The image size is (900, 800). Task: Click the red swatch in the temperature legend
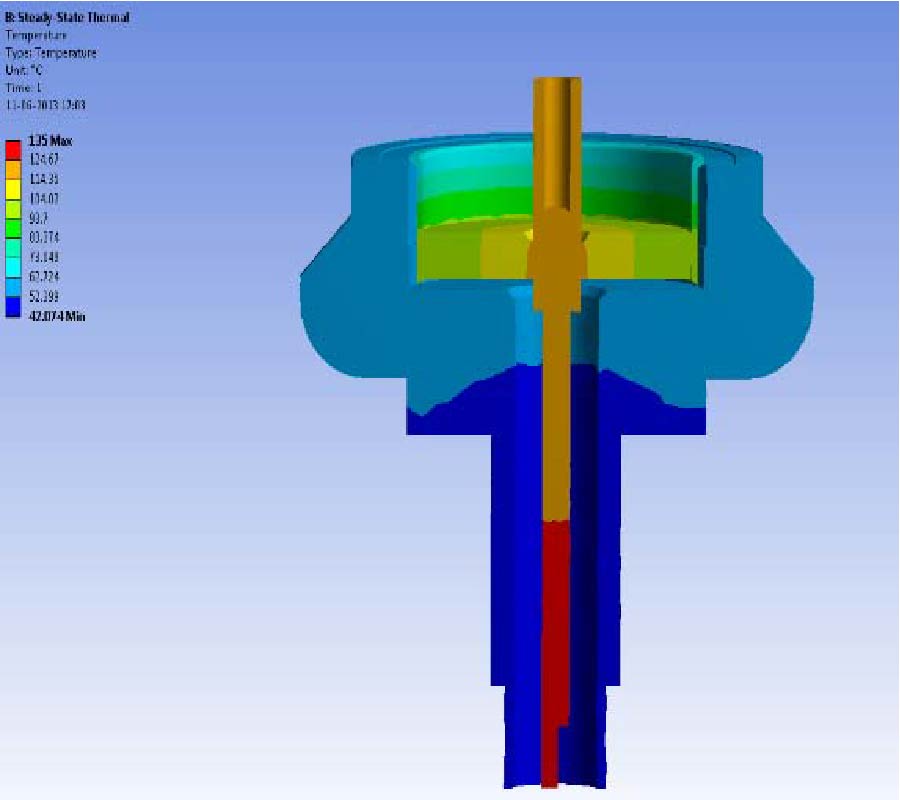coord(15,149)
